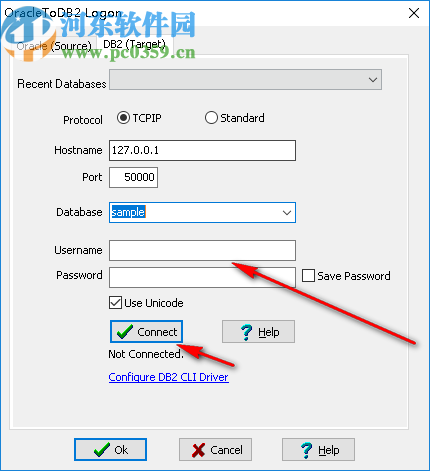Close the OracleToDB2 Logon dialog
The width and height of the screenshot is (430, 471).
(x=414, y=13)
